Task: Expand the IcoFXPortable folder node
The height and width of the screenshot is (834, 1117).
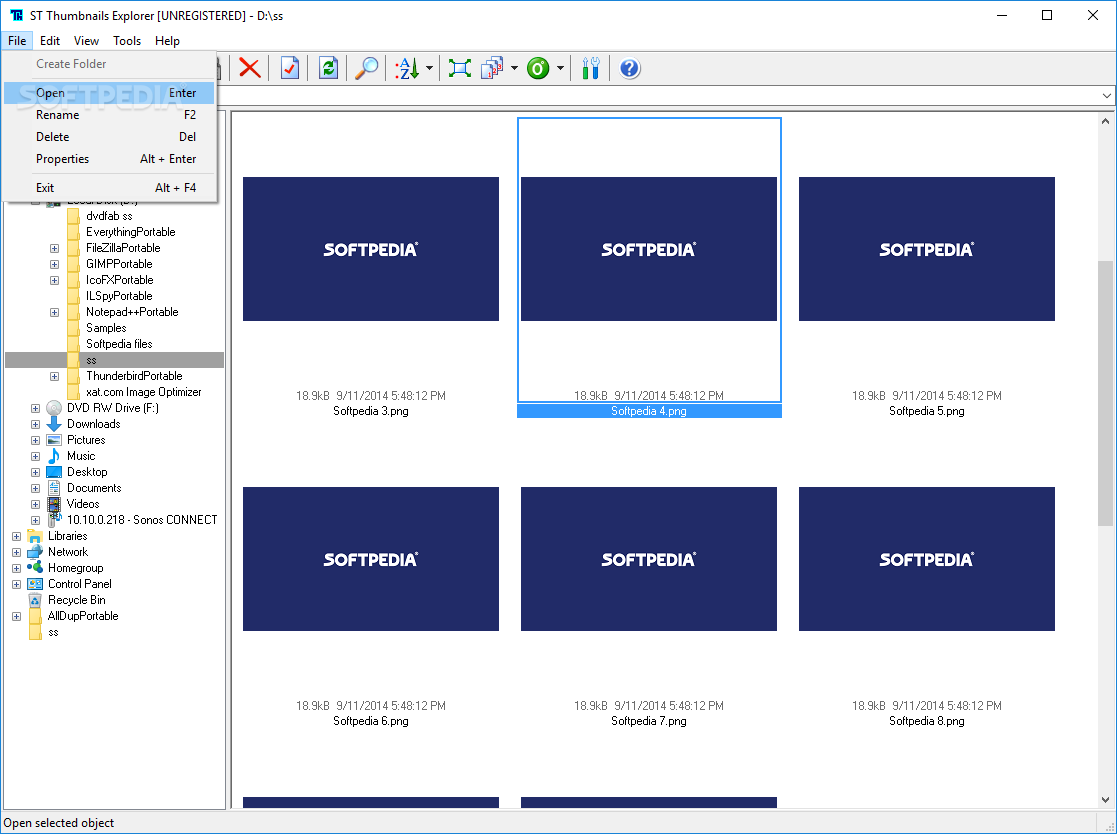Action: click(54, 281)
